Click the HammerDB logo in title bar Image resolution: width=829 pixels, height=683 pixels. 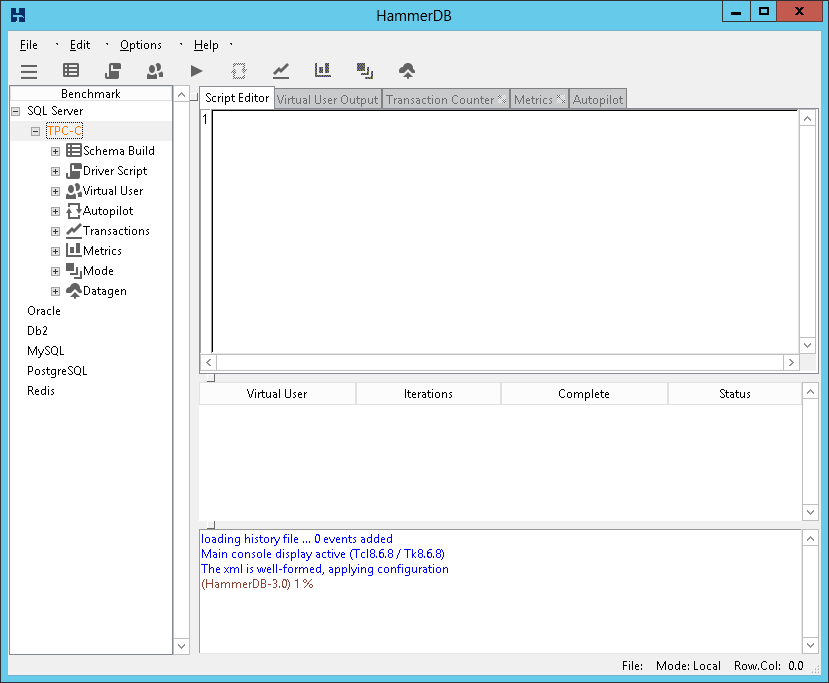coord(18,15)
